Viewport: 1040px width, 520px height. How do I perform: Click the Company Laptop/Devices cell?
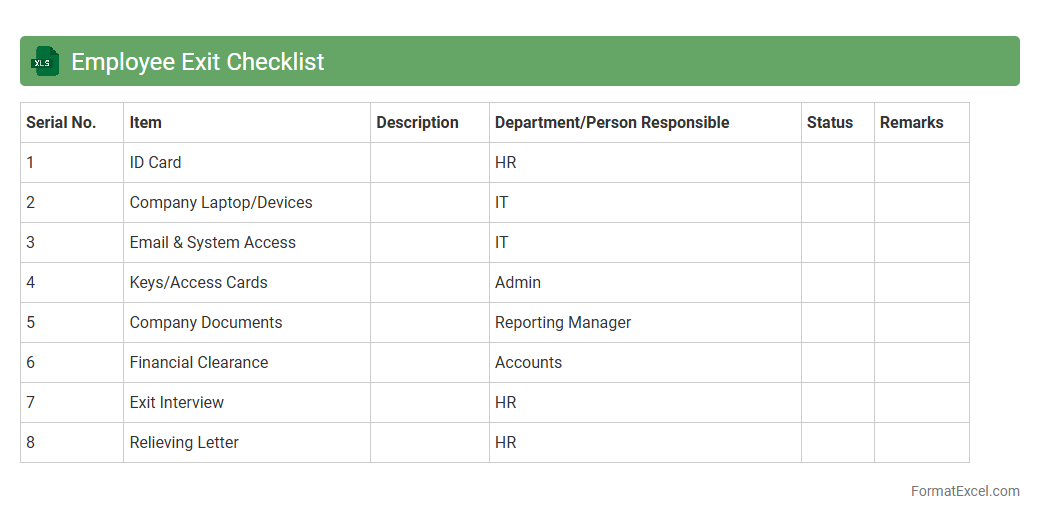[x=221, y=203]
